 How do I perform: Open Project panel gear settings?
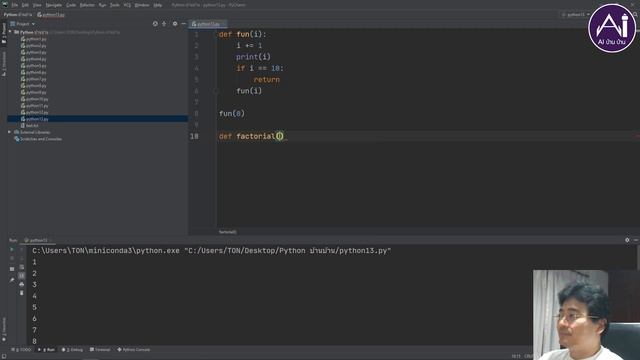pos(175,24)
